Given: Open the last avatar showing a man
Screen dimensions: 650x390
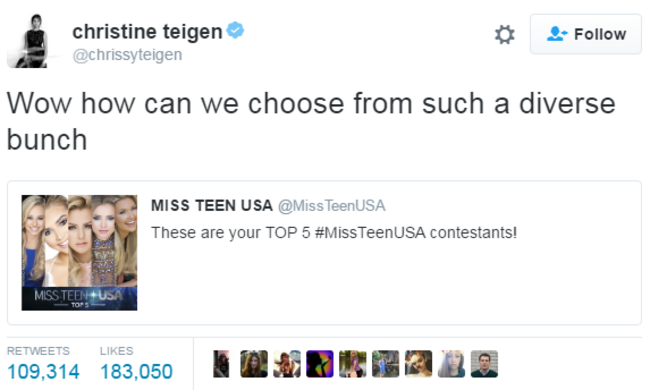Looking at the screenshot, I should [484, 364].
